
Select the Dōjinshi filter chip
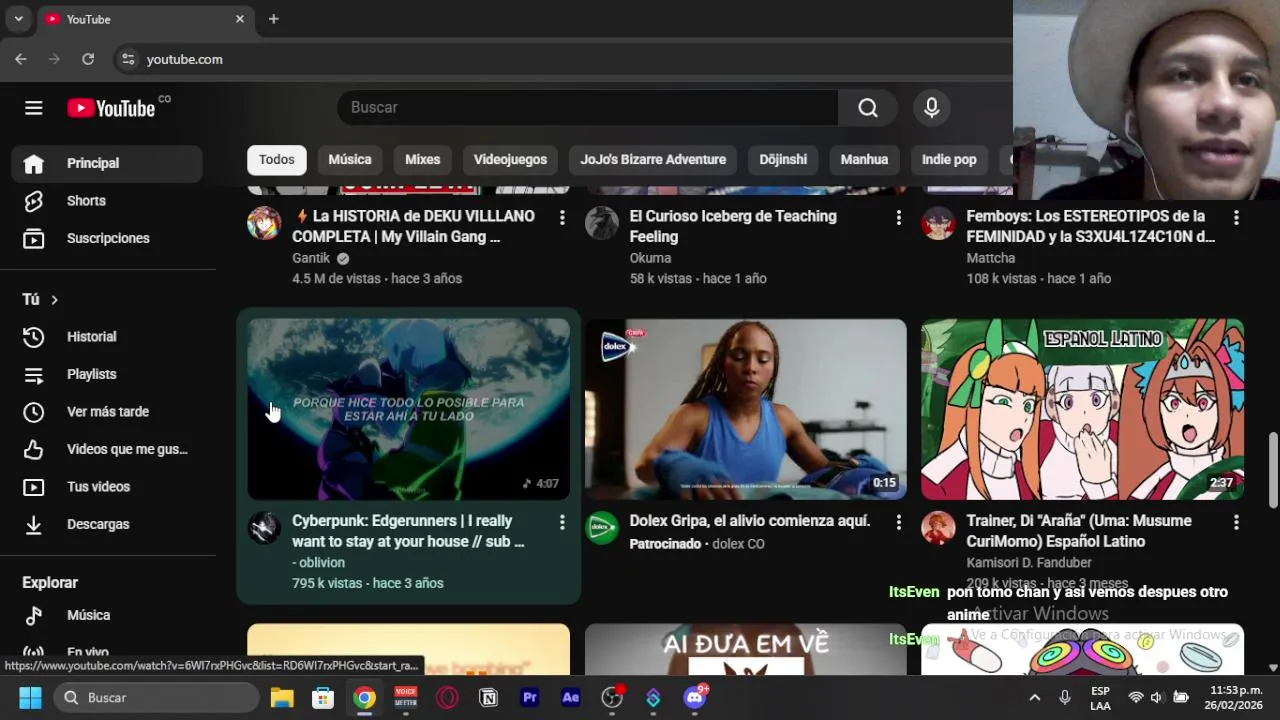point(783,159)
